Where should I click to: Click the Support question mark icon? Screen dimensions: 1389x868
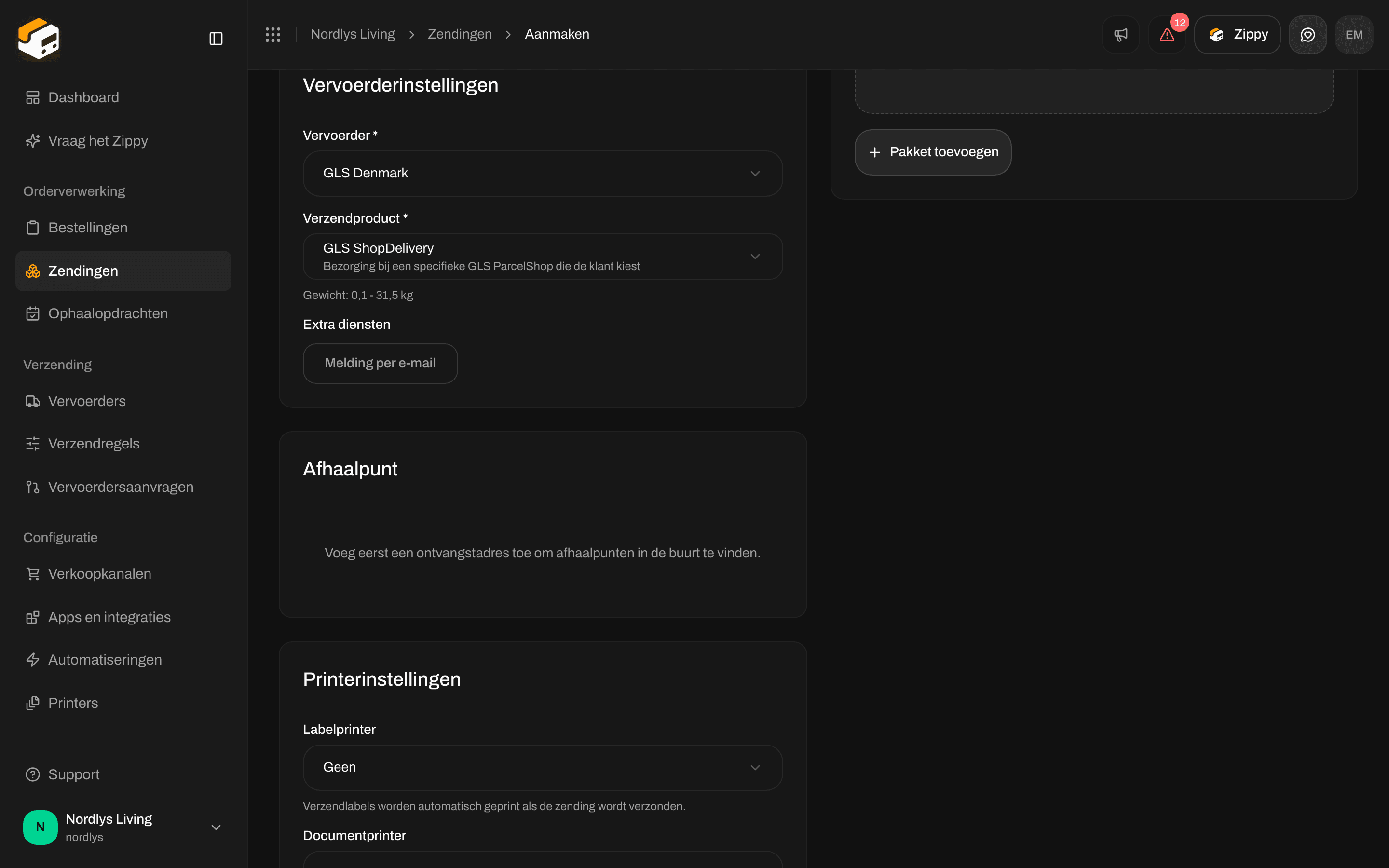33,774
